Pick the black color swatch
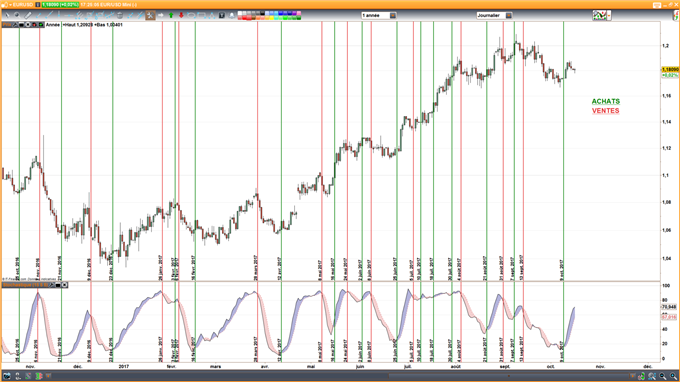The image size is (680, 382). tap(262, 13)
